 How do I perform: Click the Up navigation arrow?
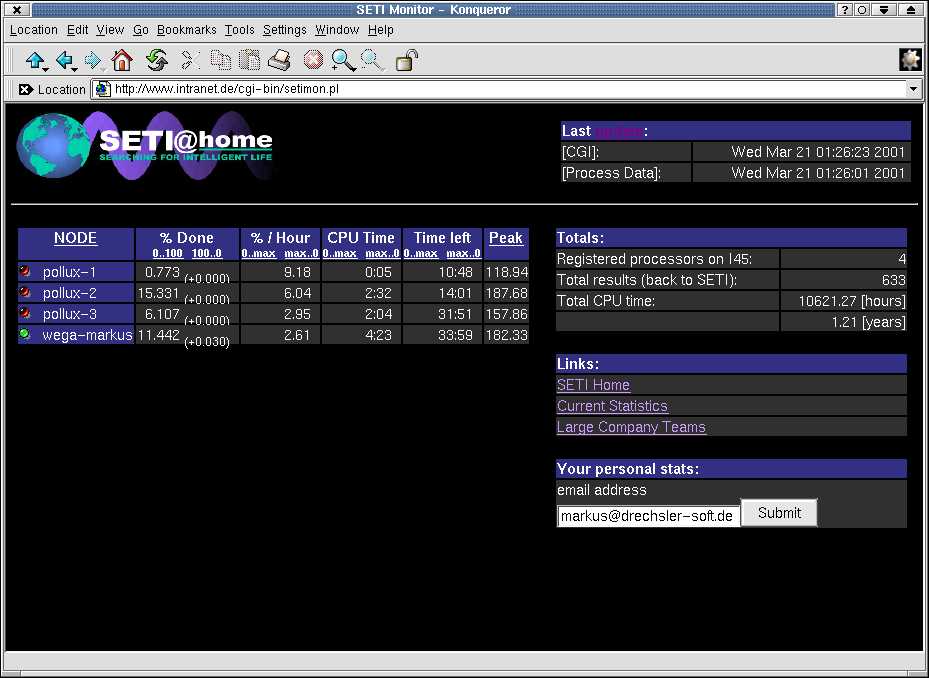click(x=36, y=60)
